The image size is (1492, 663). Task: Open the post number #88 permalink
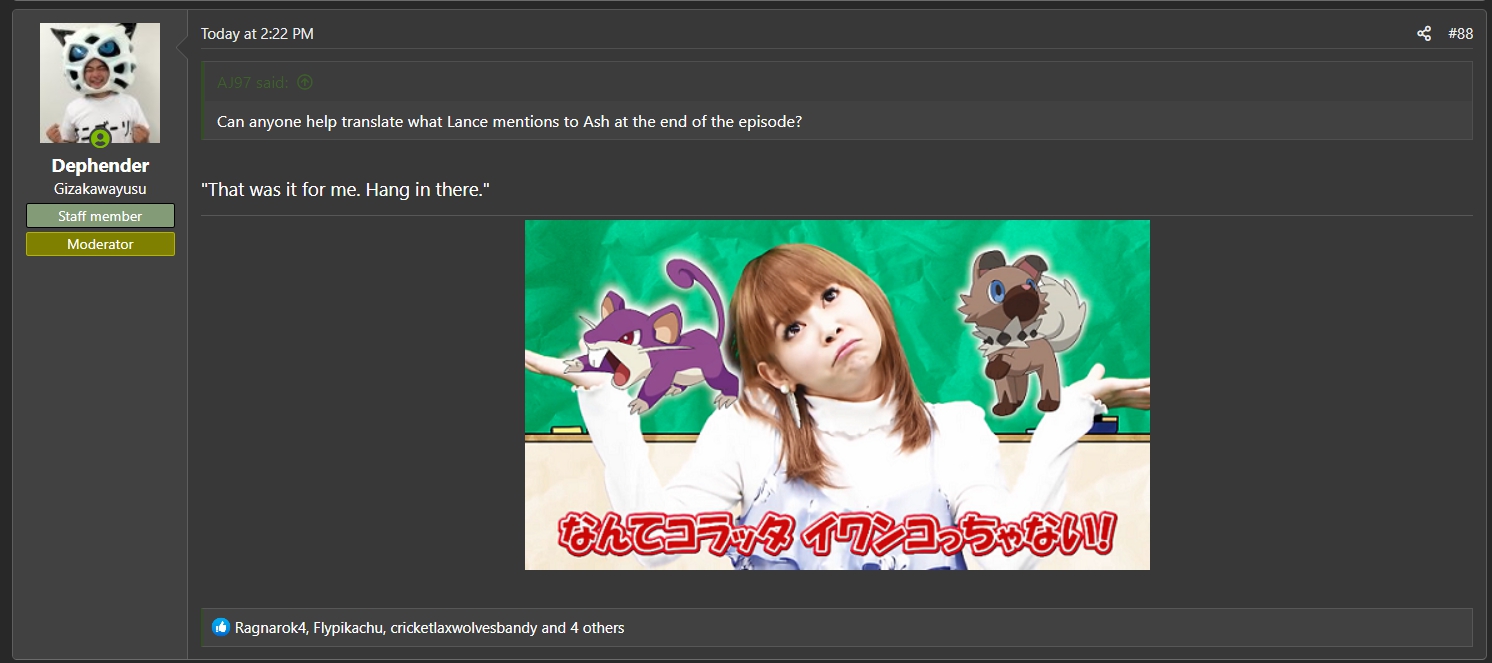pos(1460,34)
